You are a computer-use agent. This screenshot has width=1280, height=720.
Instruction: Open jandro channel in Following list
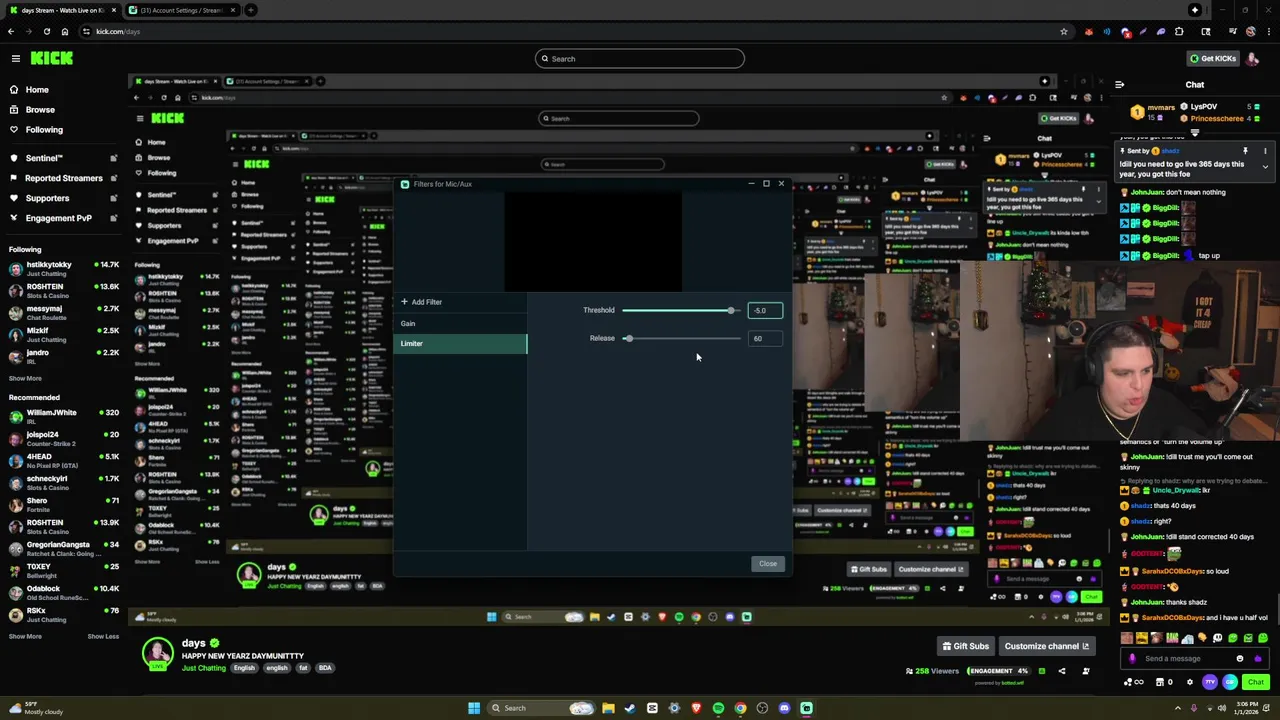click(x=63, y=356)
